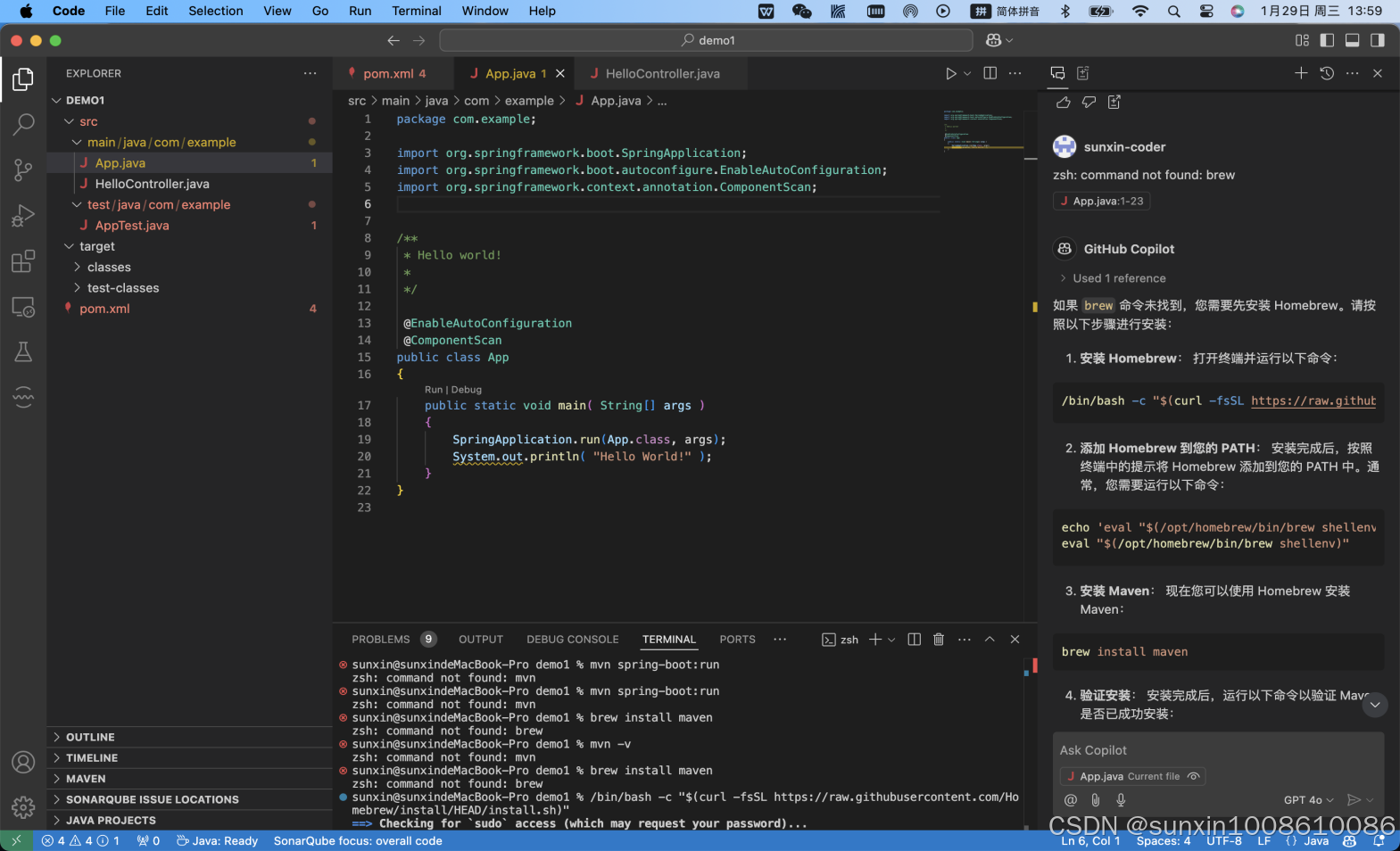Toggle the primary side bar

click(x=1327, y=40)
